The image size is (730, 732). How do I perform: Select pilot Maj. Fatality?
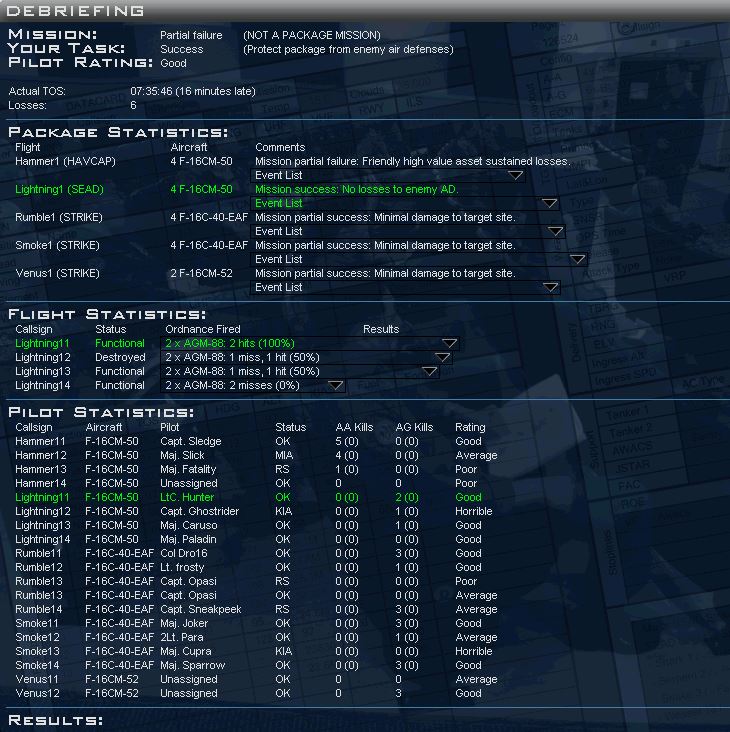tap(188, 470)
